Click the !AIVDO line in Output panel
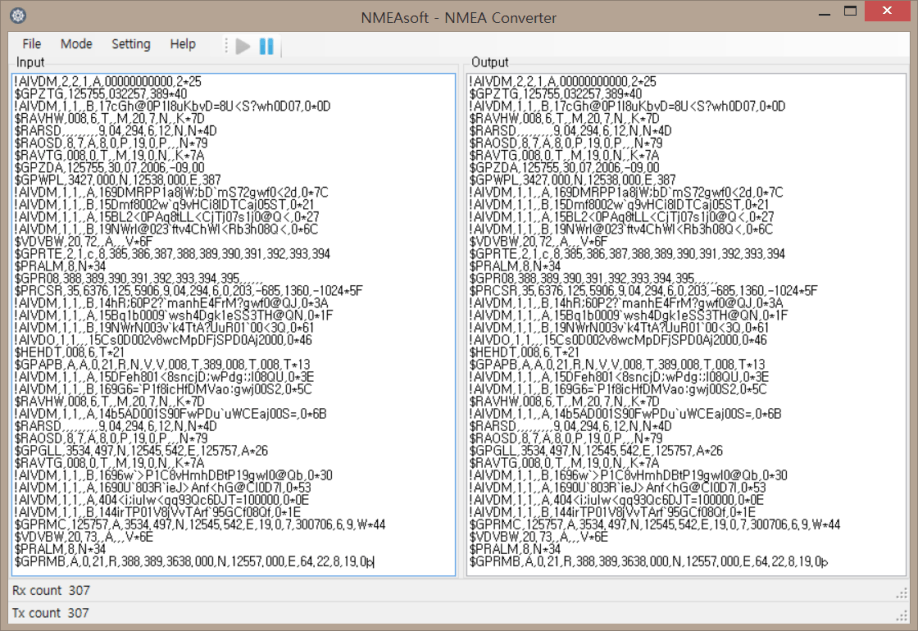 pyautogui.click(x=618, y=340)
